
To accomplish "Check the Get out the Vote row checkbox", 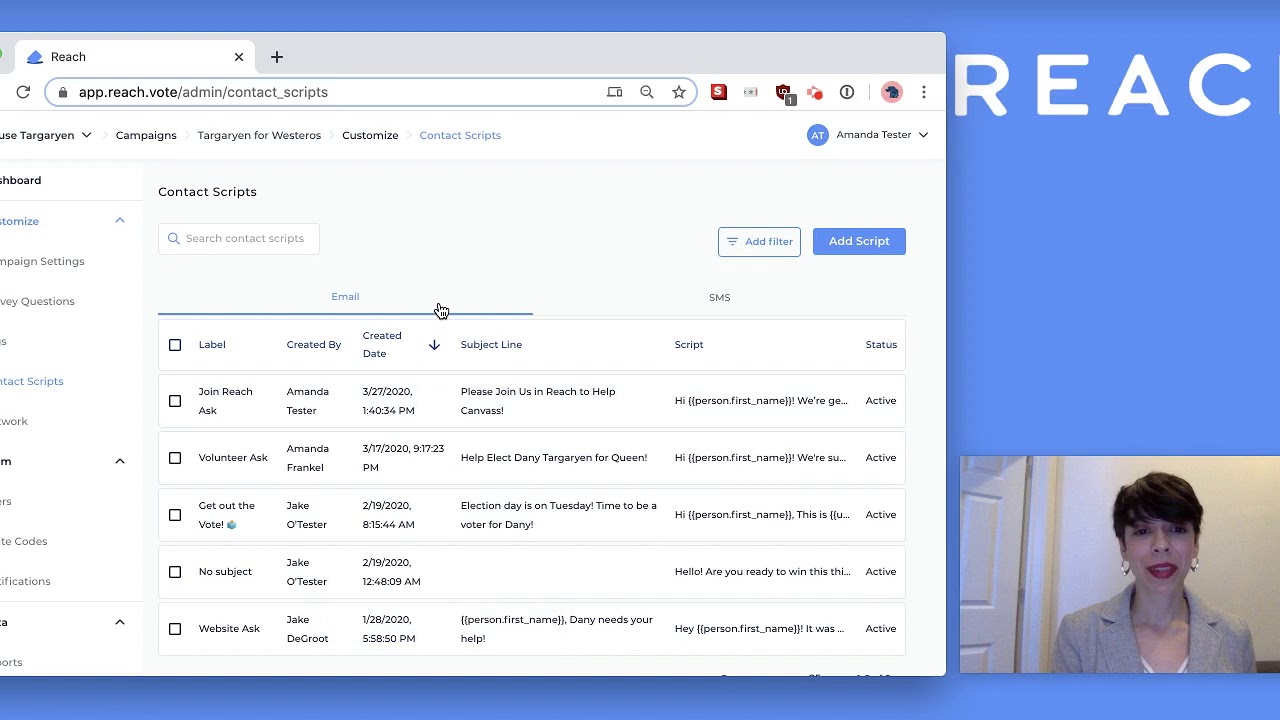I will (175, 515).
